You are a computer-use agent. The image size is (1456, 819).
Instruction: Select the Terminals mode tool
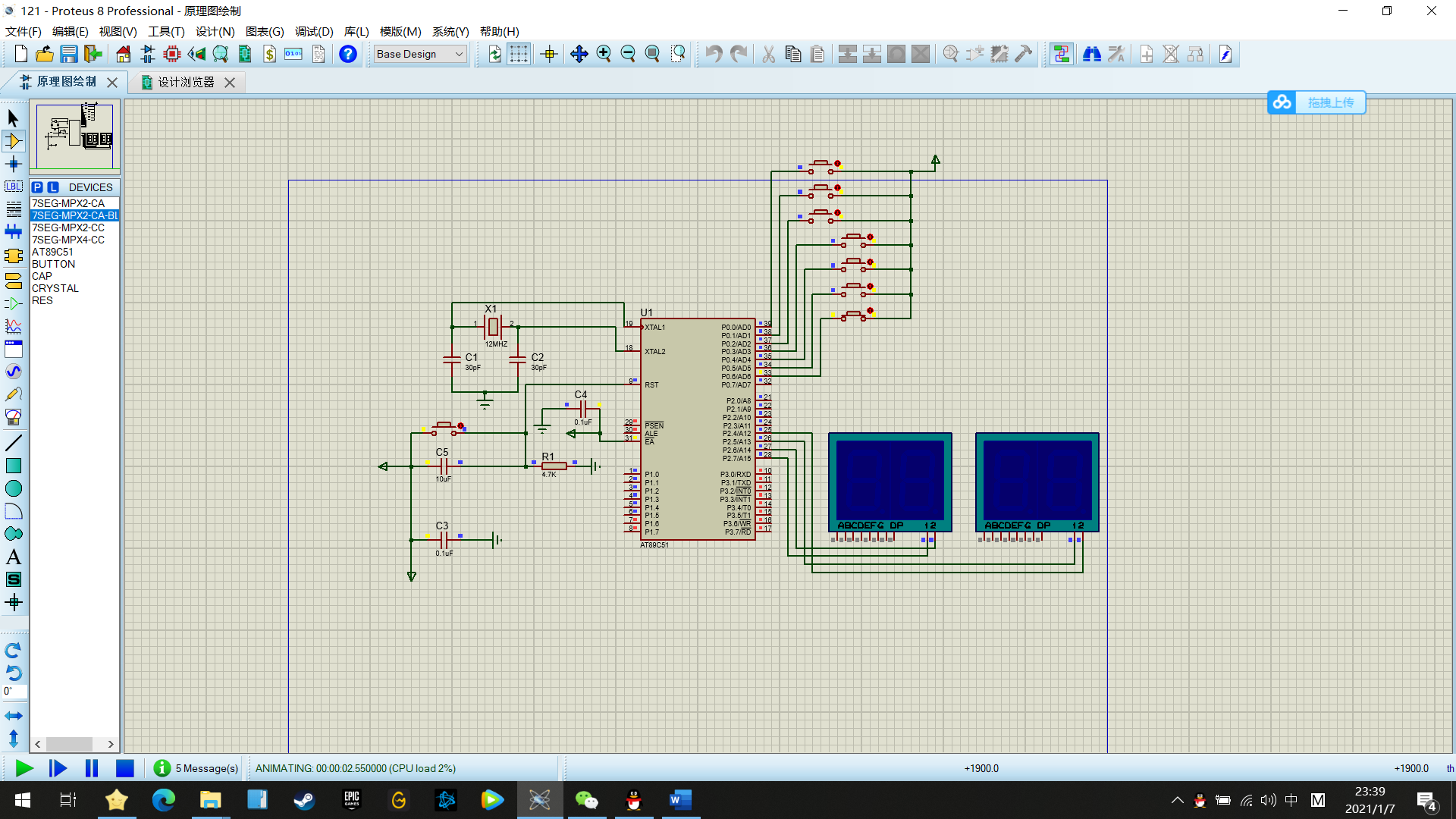[13, 281]
